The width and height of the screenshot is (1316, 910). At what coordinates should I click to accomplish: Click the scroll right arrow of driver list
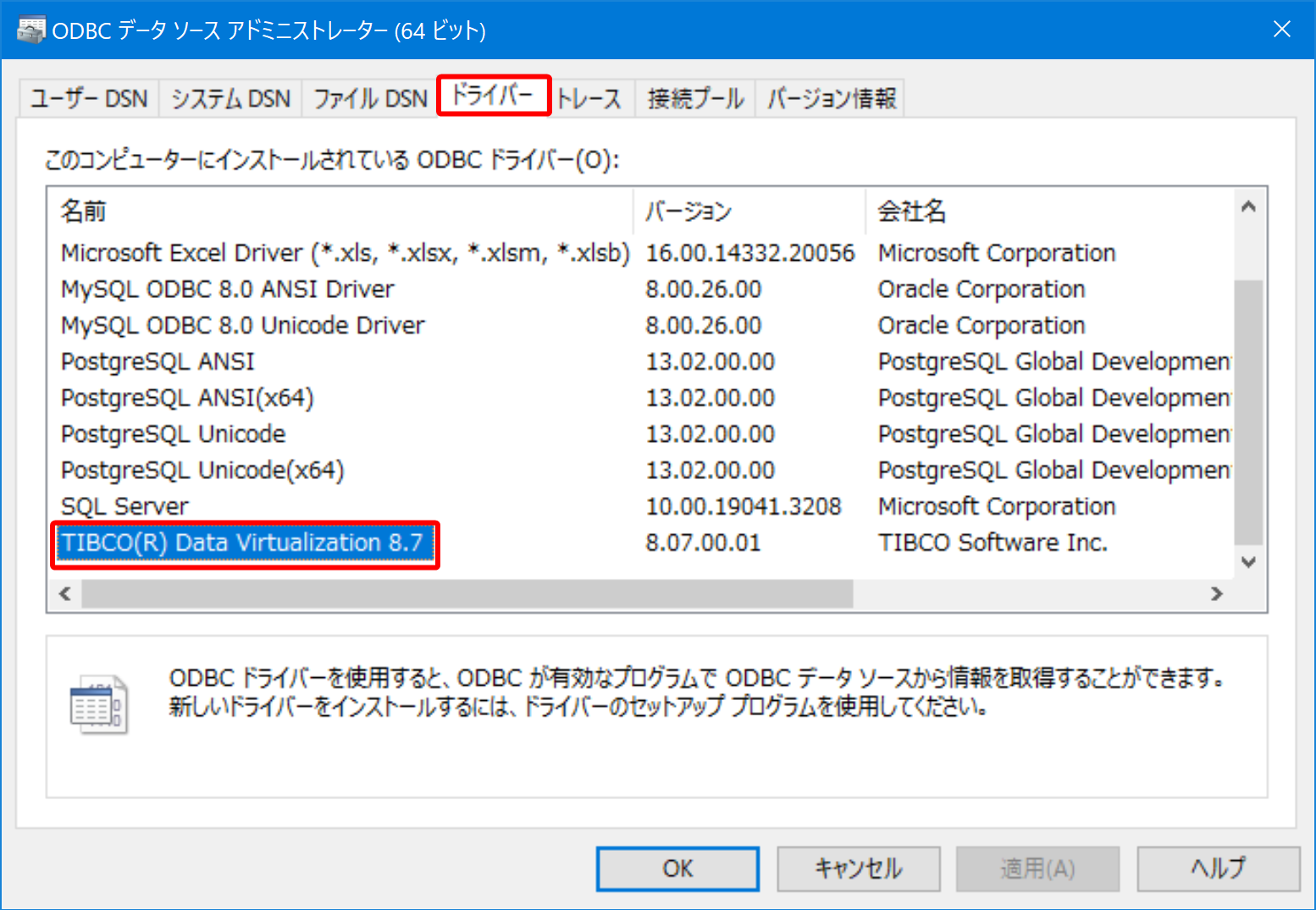click(x=1217, y=594)
